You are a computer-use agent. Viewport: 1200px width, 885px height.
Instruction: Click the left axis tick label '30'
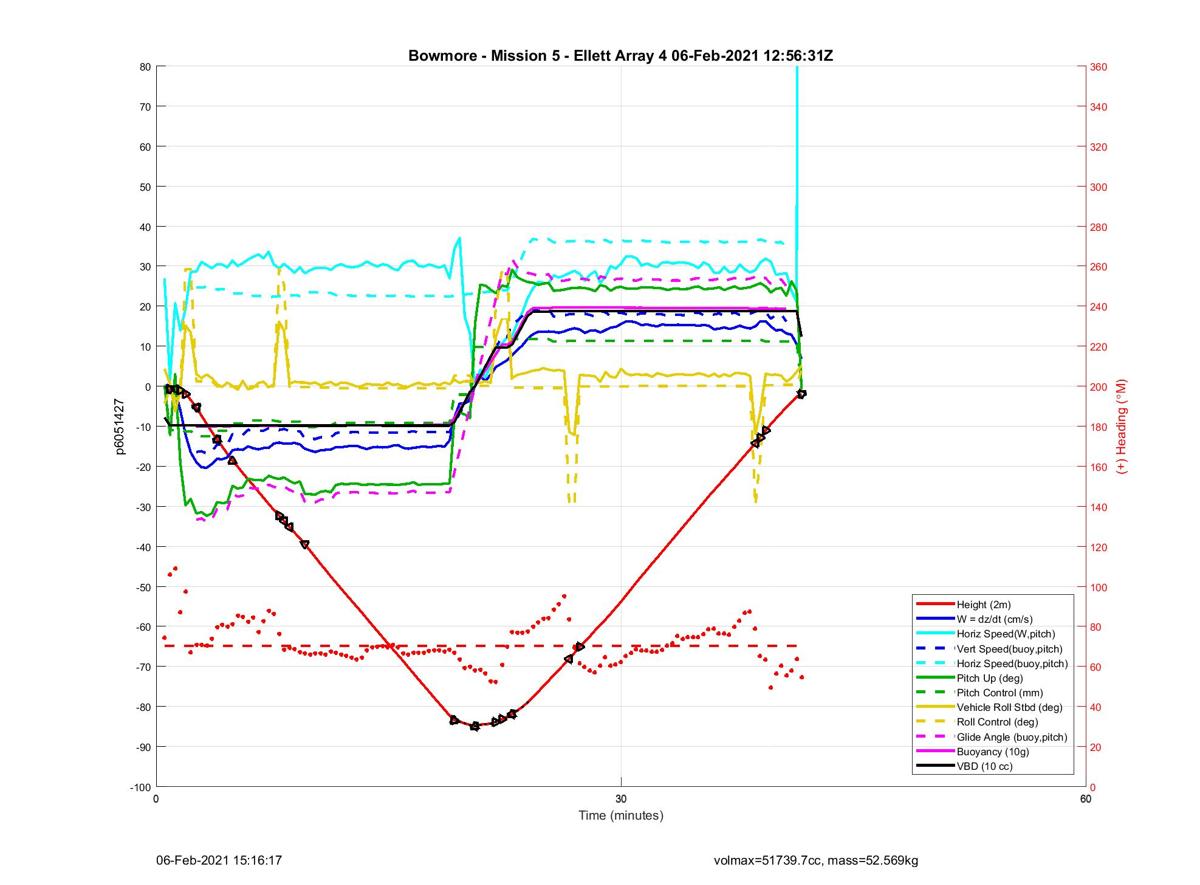click(x=144, y=267)
